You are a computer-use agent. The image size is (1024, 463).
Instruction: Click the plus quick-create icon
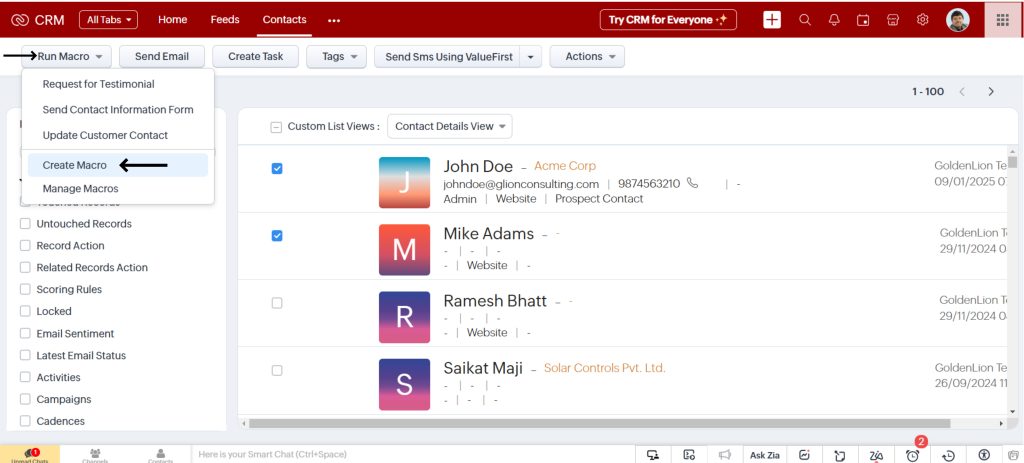(x=772, y=20)
